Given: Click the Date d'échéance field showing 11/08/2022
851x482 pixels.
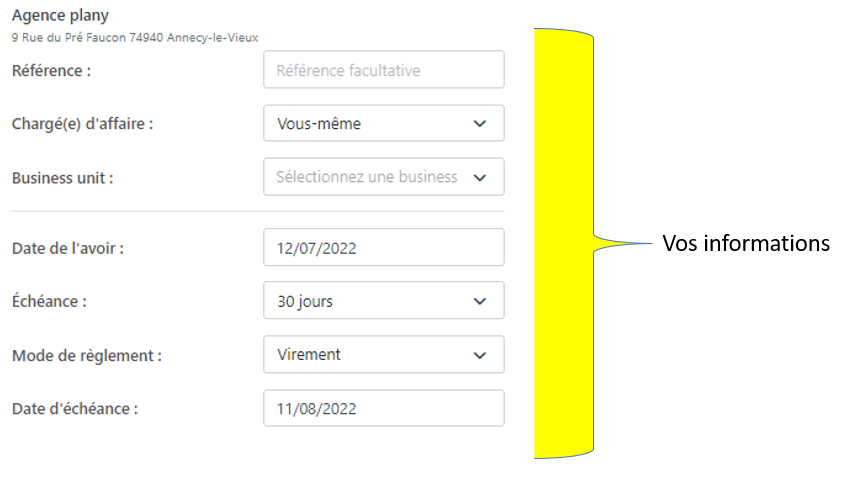Looking at the screenshot, I should tap(383, 408).
